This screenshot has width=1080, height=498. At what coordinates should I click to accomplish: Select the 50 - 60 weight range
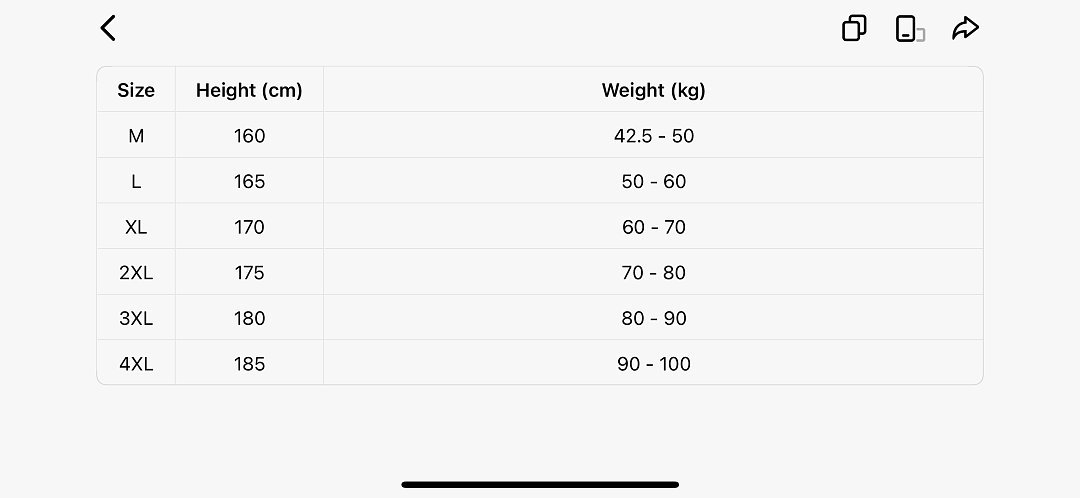point(654,181)
